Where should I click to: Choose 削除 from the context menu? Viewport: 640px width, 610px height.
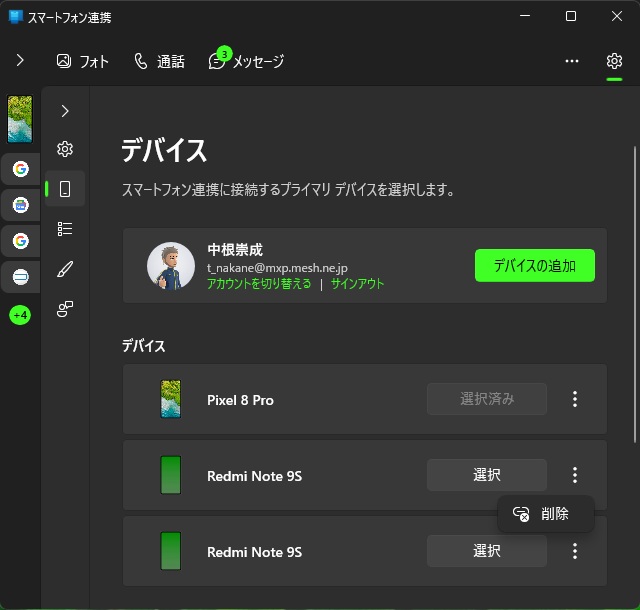546,514
